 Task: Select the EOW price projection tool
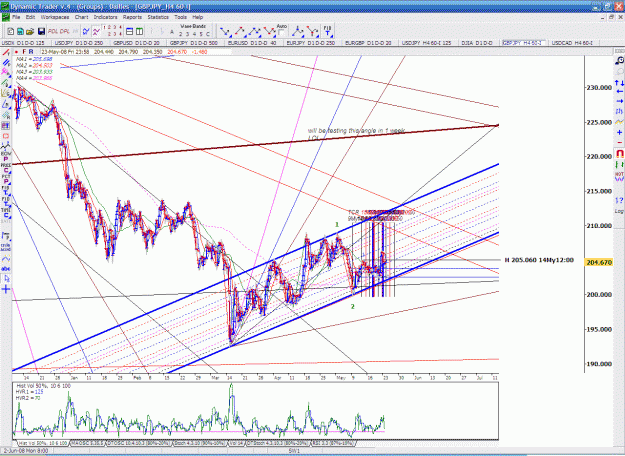pos(6,155)
